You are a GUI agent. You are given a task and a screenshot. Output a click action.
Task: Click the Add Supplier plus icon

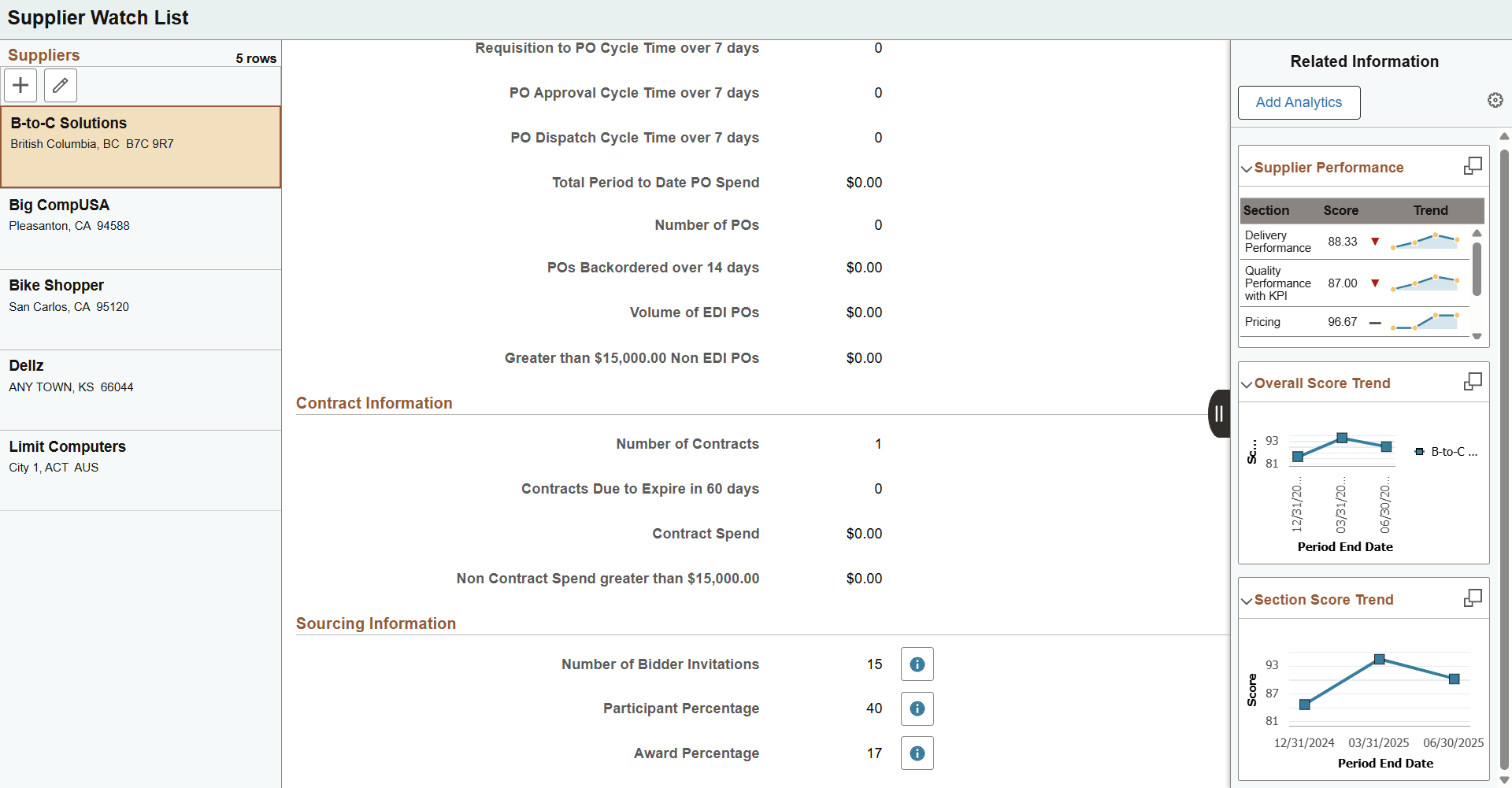[x=20, y=85]
